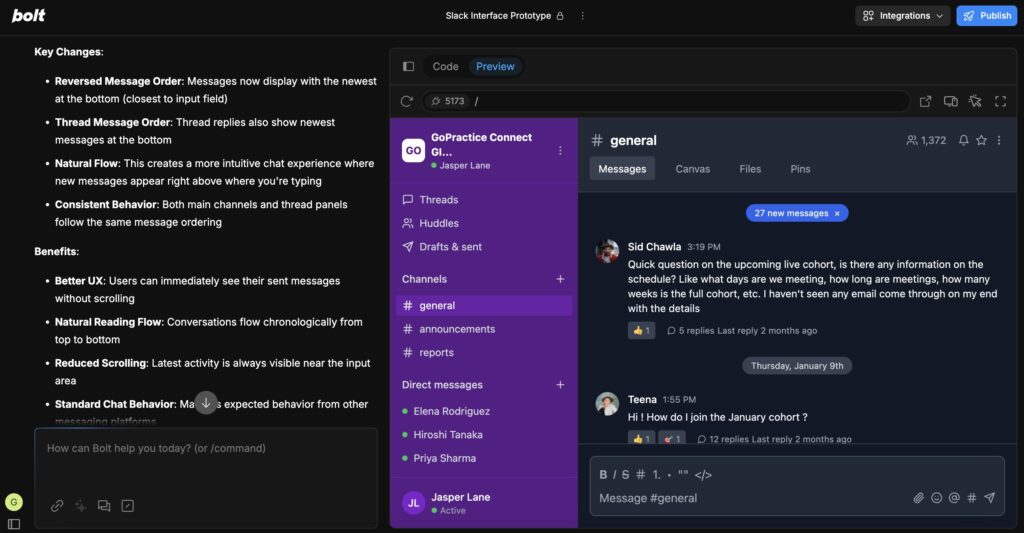Switch to the Messages tab

[x=622, y=169]
